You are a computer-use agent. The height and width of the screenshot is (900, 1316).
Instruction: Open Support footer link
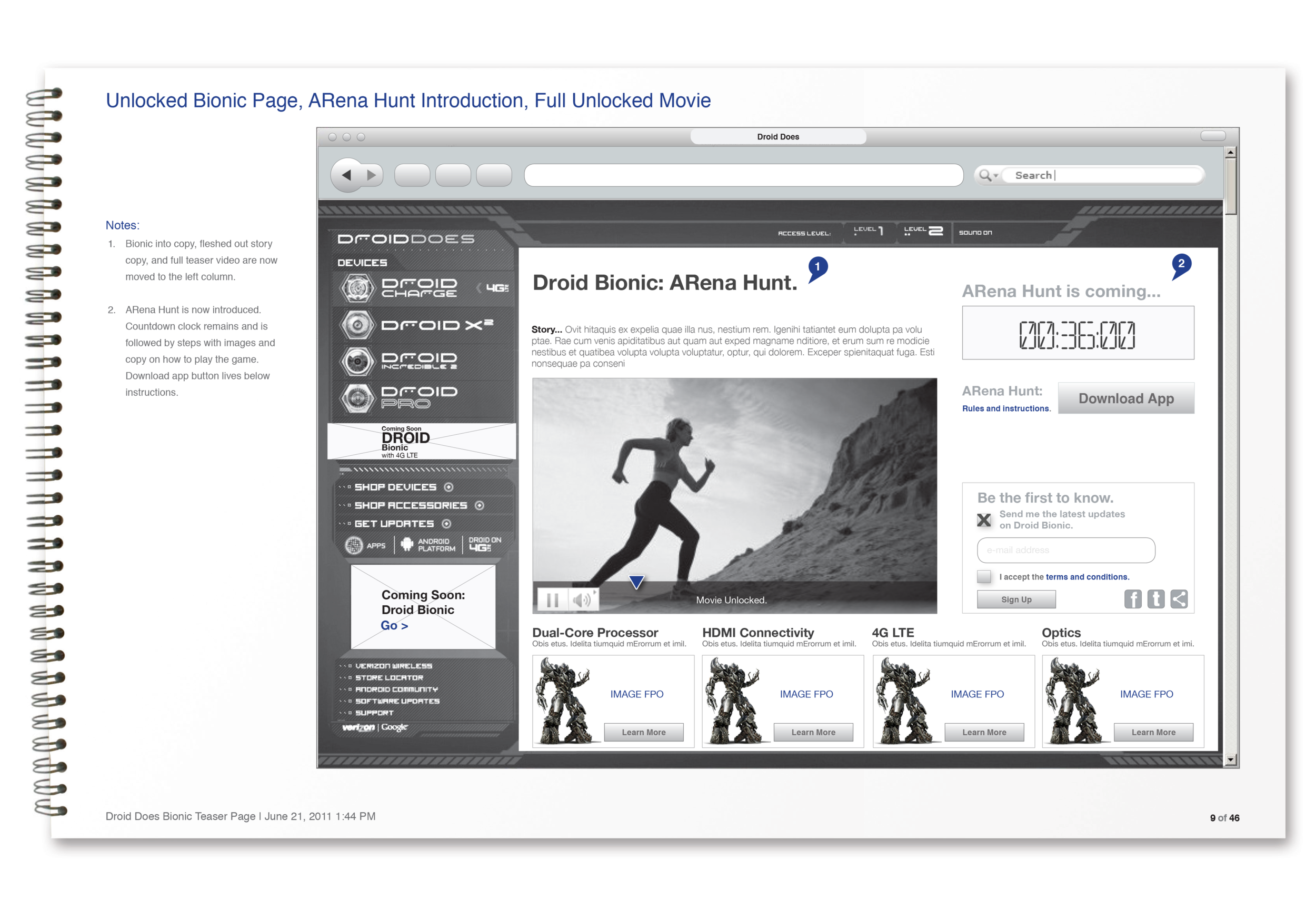pyautogui.click(x=374, y=713)
